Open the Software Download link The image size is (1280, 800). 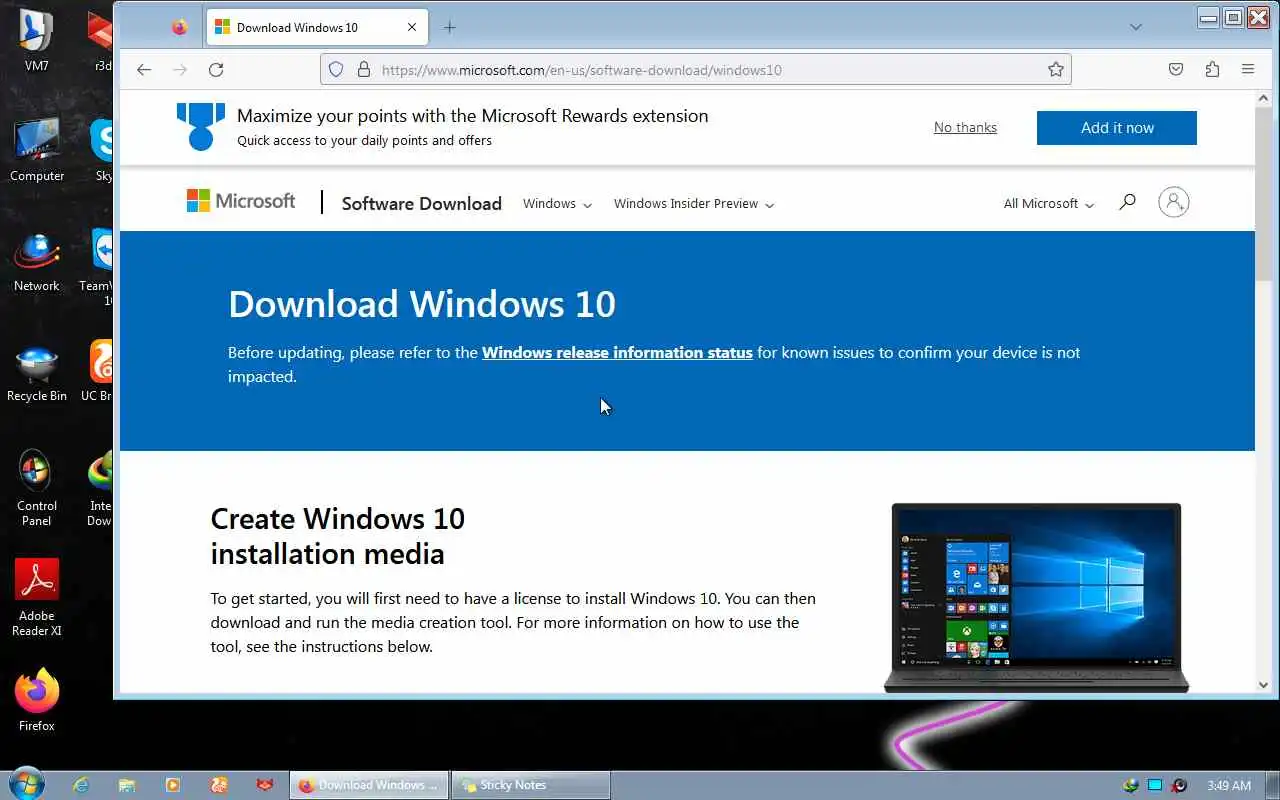coord(421,203)
